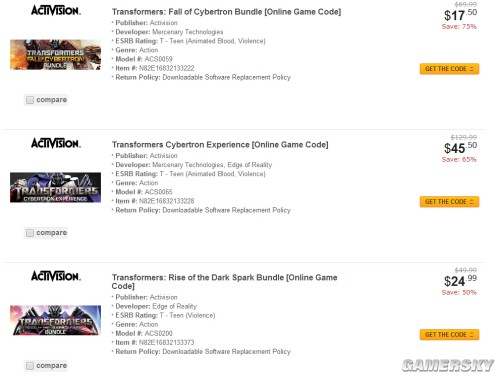Open Cybertron Experience banner thumbnail
Image resolution: width=500 pixels, height=377 pixels.
(55, 187)
